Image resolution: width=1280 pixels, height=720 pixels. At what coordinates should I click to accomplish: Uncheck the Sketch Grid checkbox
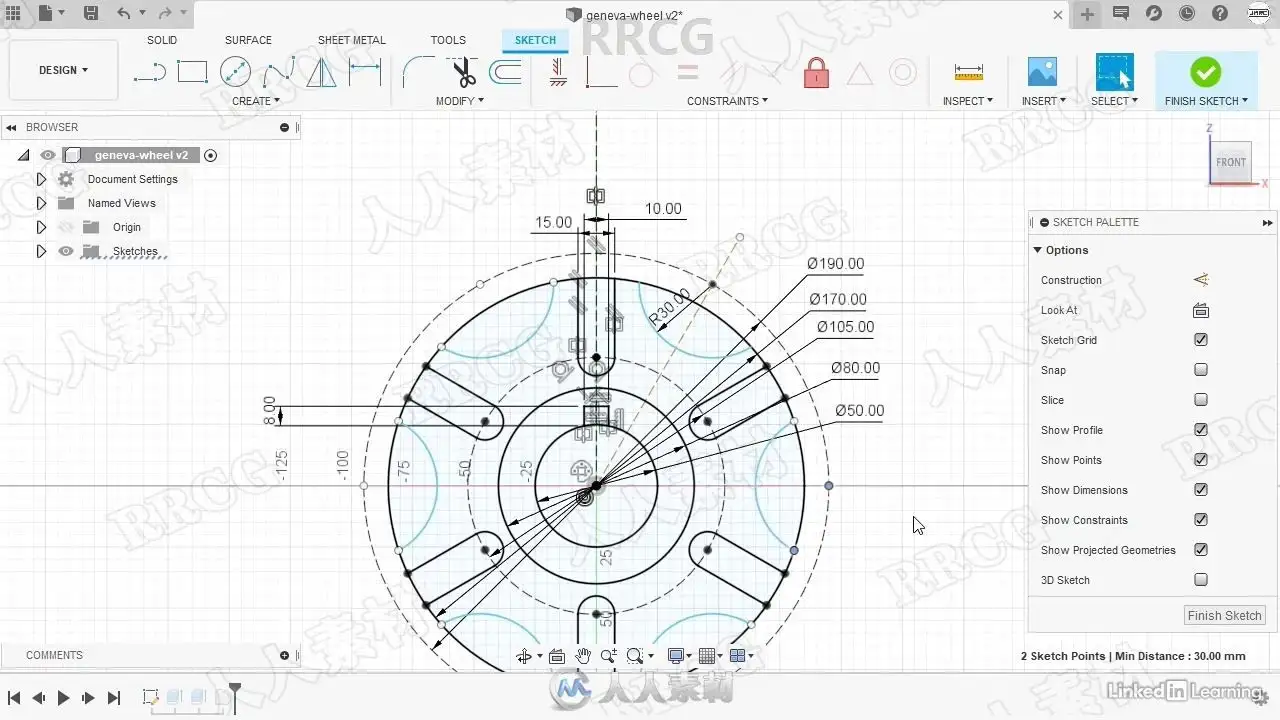click(x=1201, y=340)
